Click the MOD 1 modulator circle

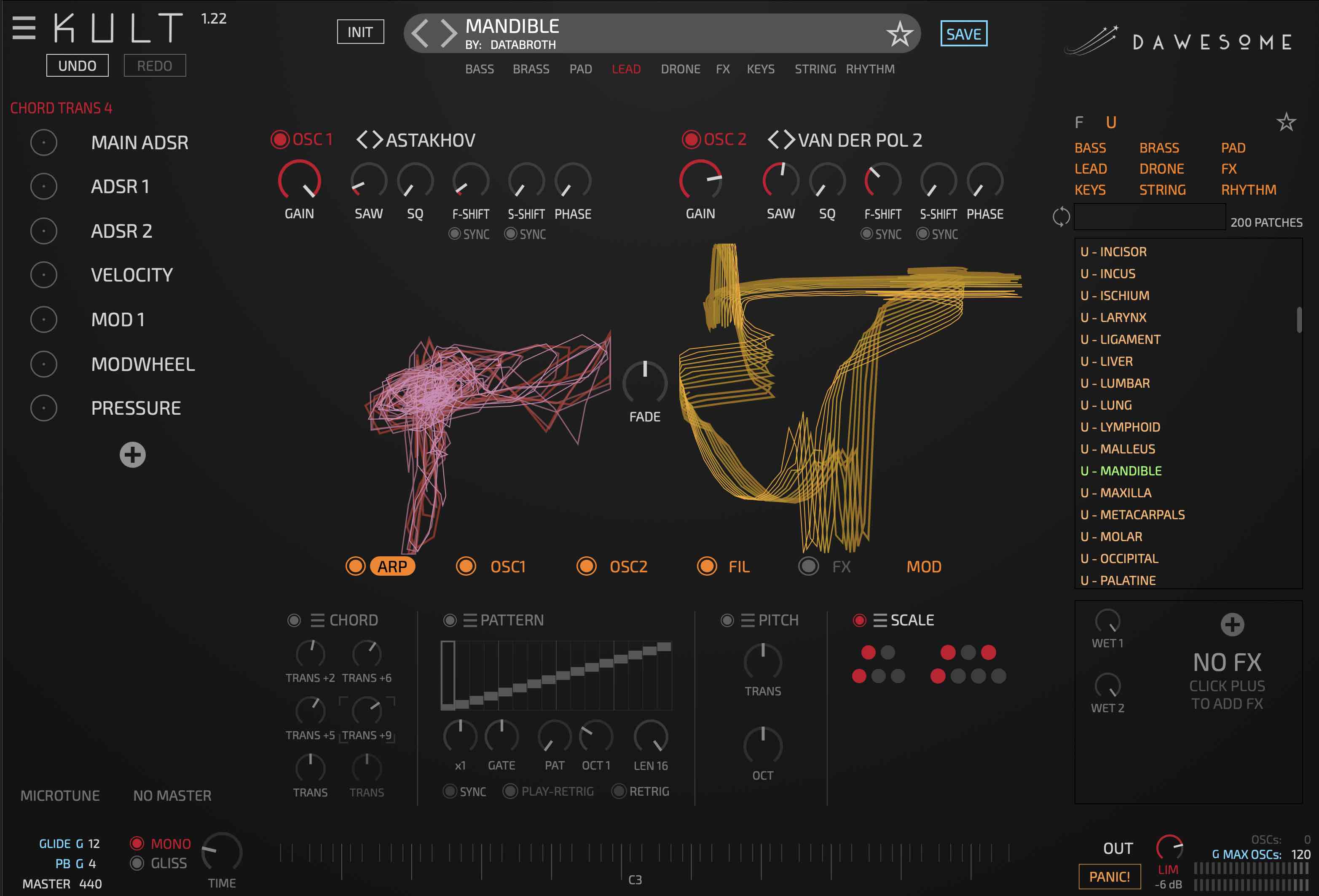tap(44, 319)
